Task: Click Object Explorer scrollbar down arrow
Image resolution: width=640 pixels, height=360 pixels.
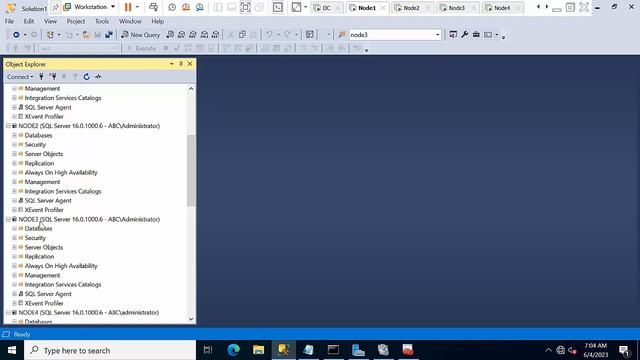Action: click(x=191, y=319)
